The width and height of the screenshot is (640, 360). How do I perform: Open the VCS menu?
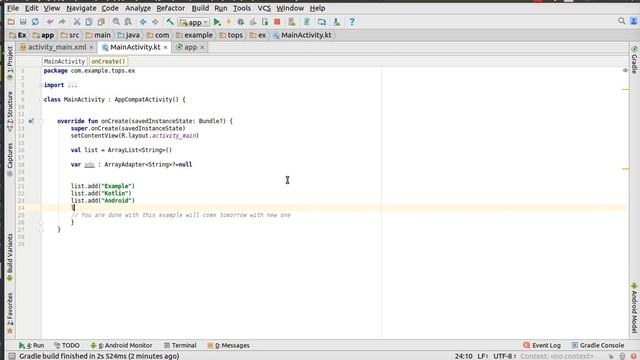click(x=264, y=8)
